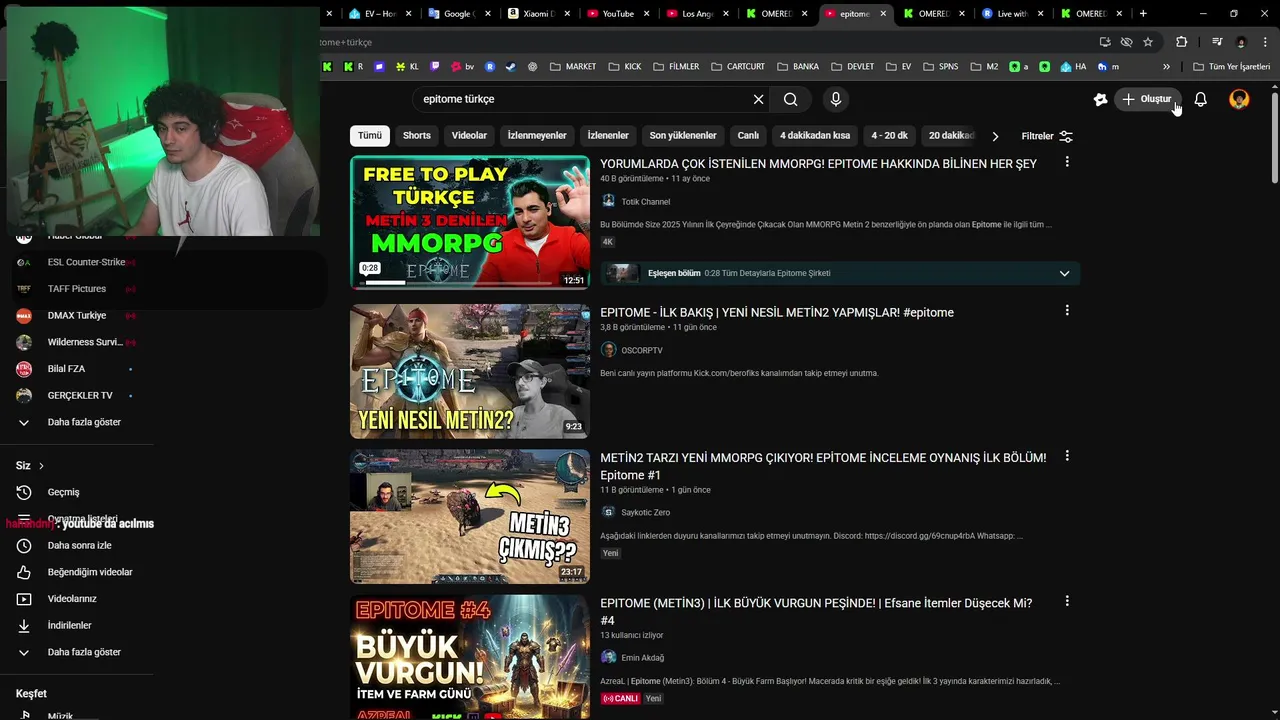1280x720 pixels.
Task: Click the Oluştur create button
Action: point(1147,99)
